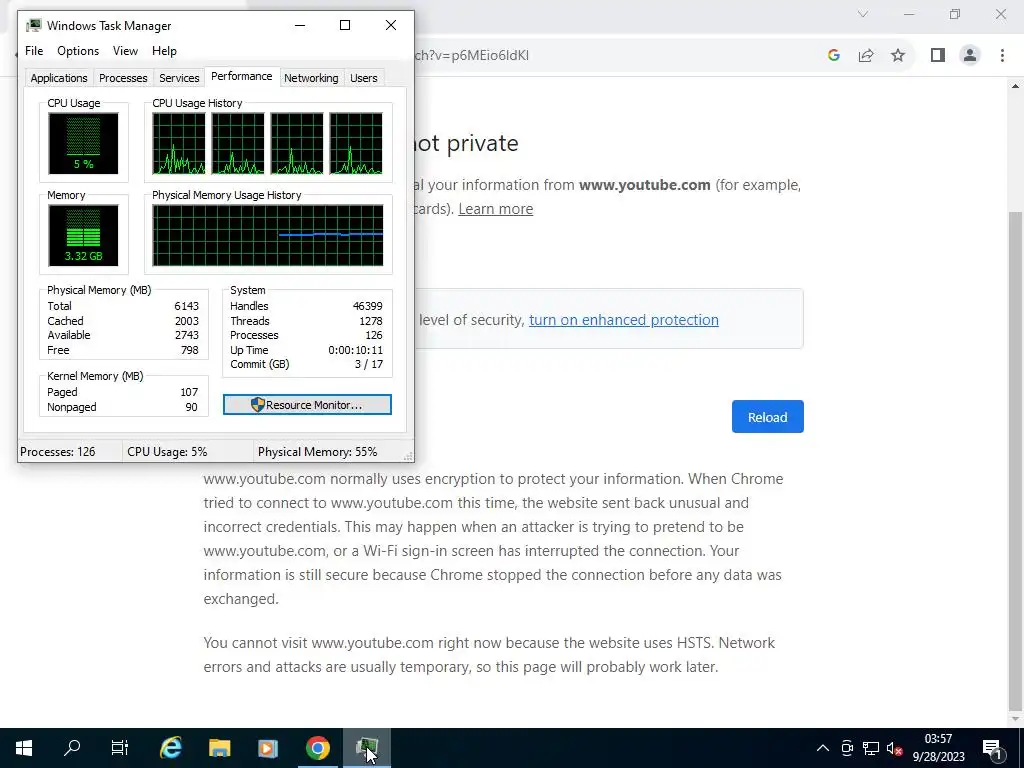This screenshot has width=1024, height=768.
Task: Click the Physical Memory Usage History graph
Action: [268, 236]
